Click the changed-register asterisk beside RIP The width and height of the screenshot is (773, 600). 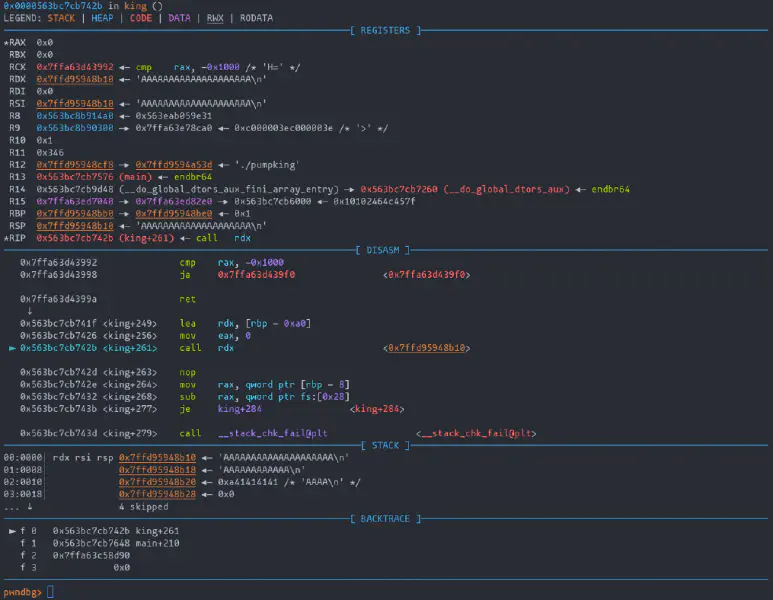click(6, 238)
